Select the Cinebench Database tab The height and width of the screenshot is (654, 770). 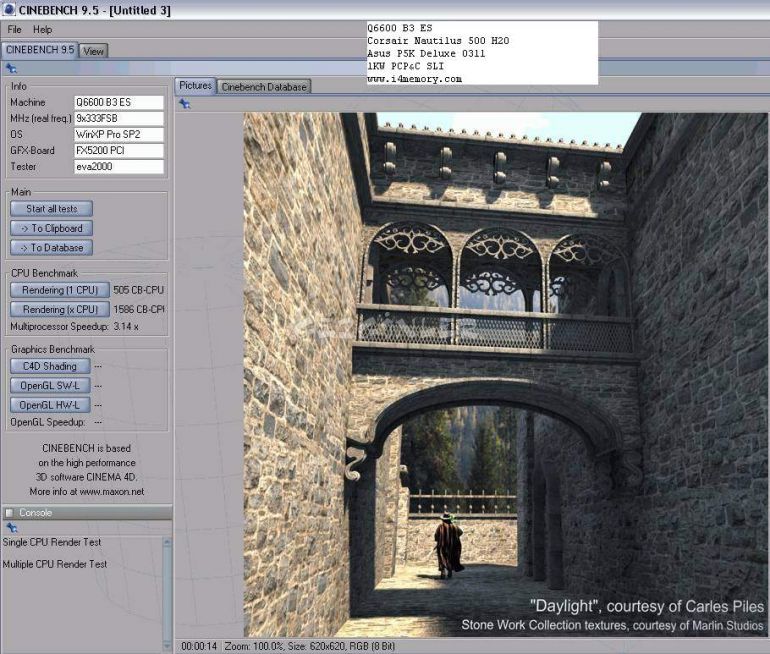(x=265, y=87)
